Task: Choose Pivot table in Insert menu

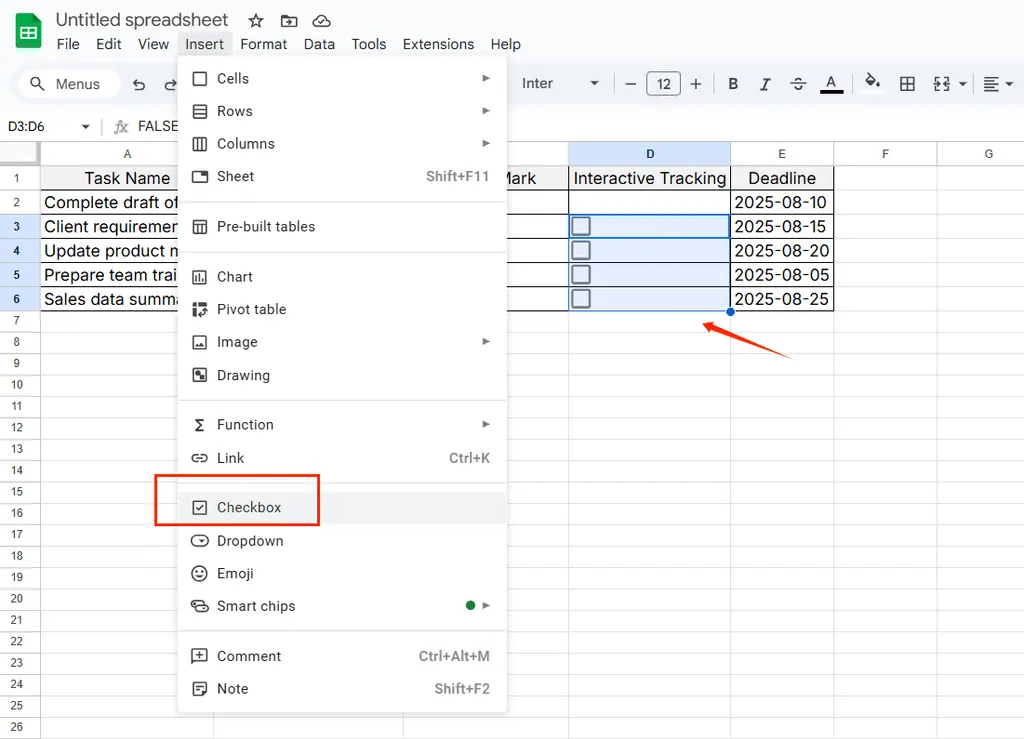Action: coord(251,310)
